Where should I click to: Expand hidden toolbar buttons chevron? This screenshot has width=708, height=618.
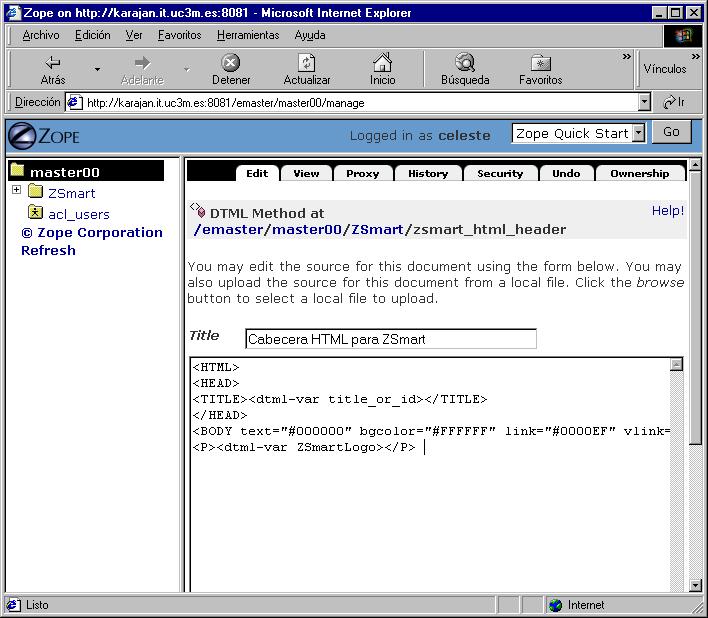626,57
